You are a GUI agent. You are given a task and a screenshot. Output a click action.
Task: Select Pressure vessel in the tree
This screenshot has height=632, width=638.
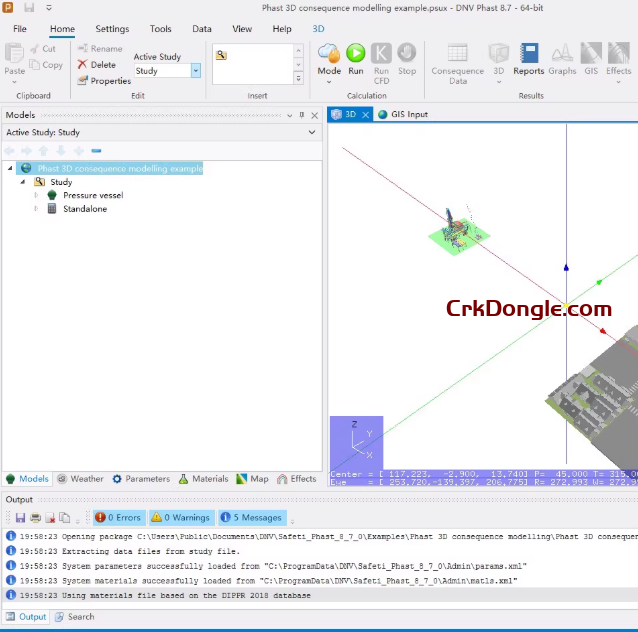[x=93, y=195]
